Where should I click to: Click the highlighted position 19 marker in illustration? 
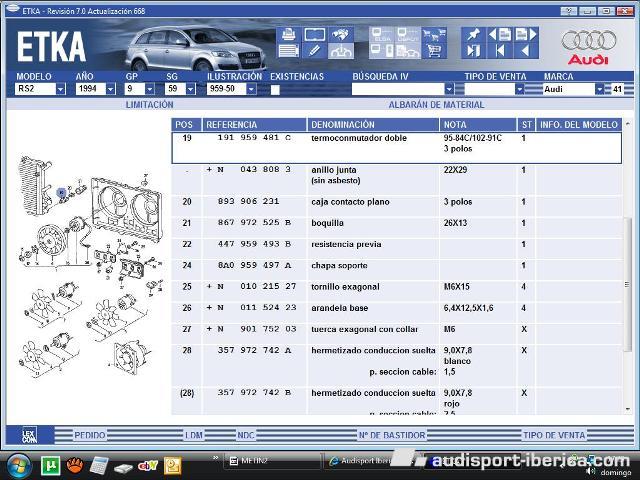pos(61,192)
